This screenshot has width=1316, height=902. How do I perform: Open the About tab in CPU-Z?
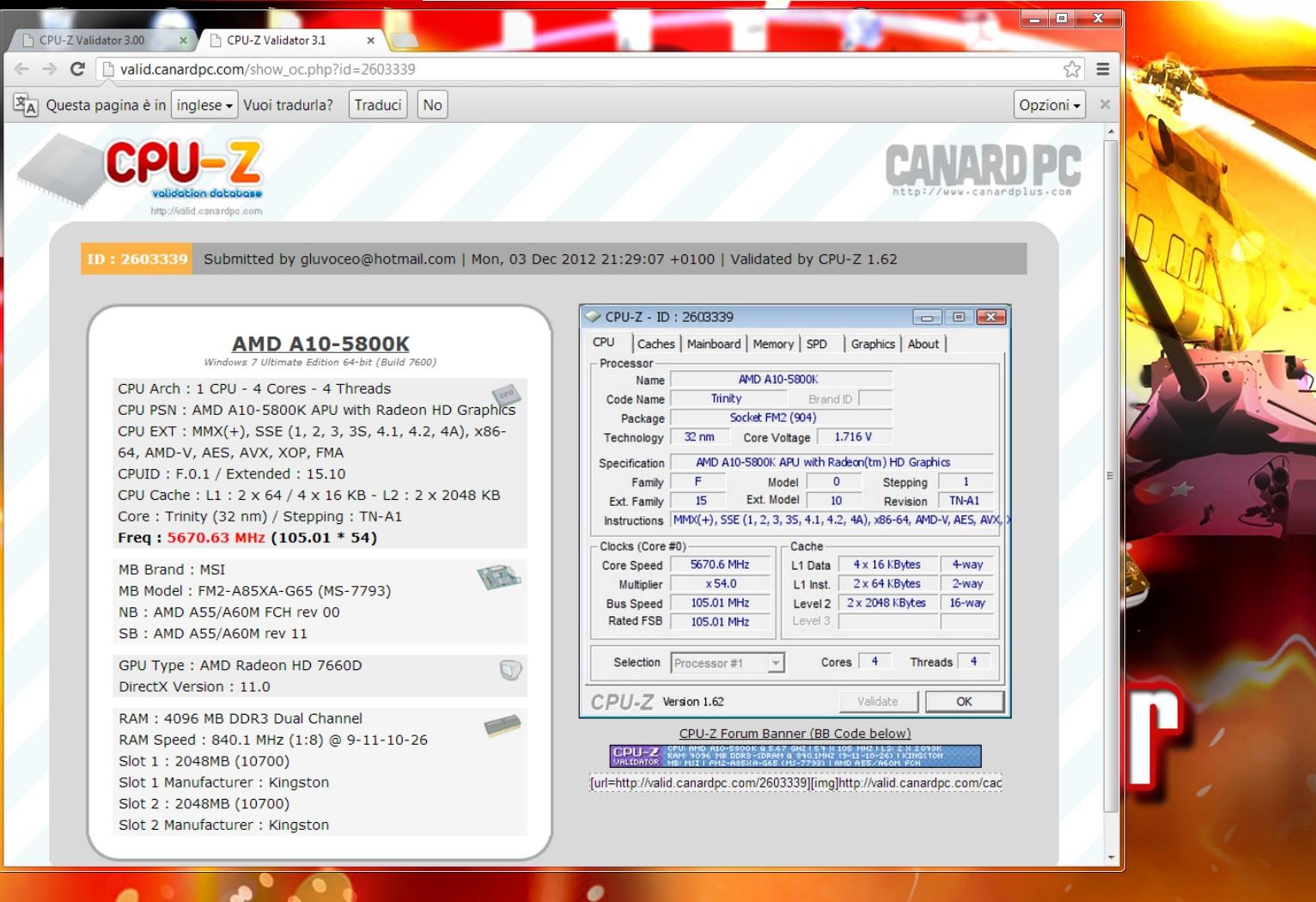click(x=923, y=344)
